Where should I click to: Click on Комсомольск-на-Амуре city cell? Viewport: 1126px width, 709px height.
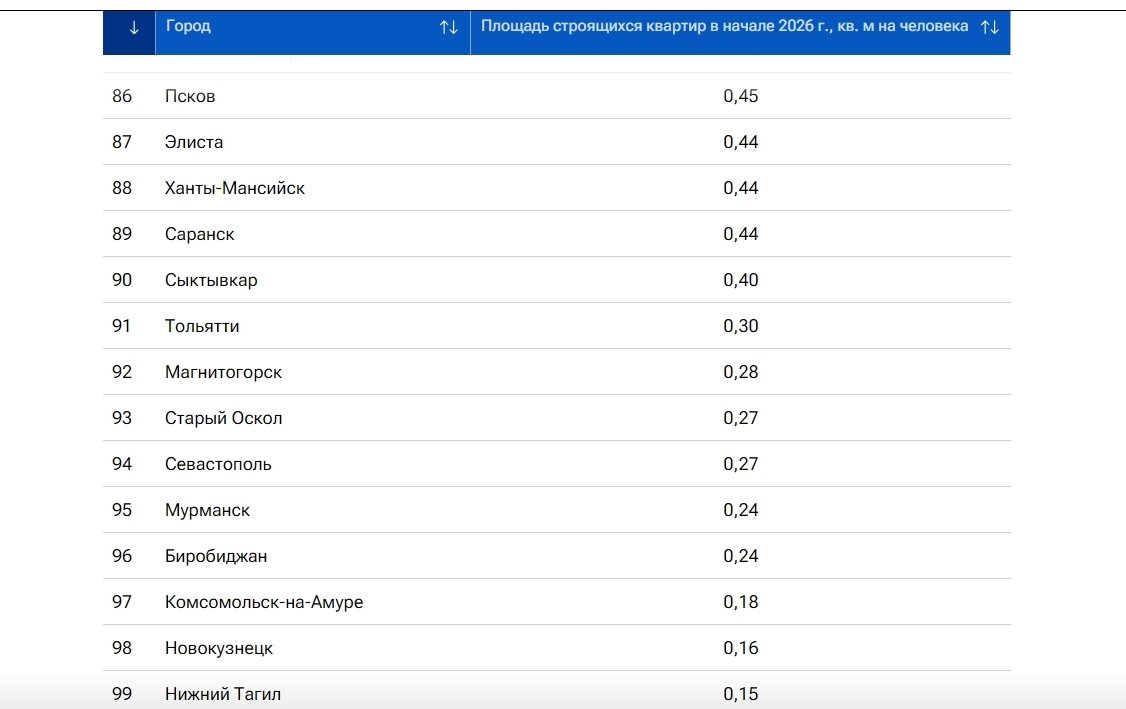(x=264, y=602)
